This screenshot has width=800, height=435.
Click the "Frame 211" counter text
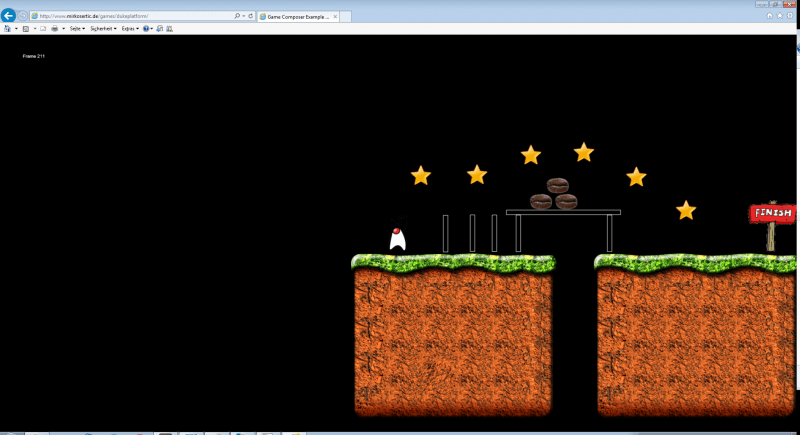(34, 56)
